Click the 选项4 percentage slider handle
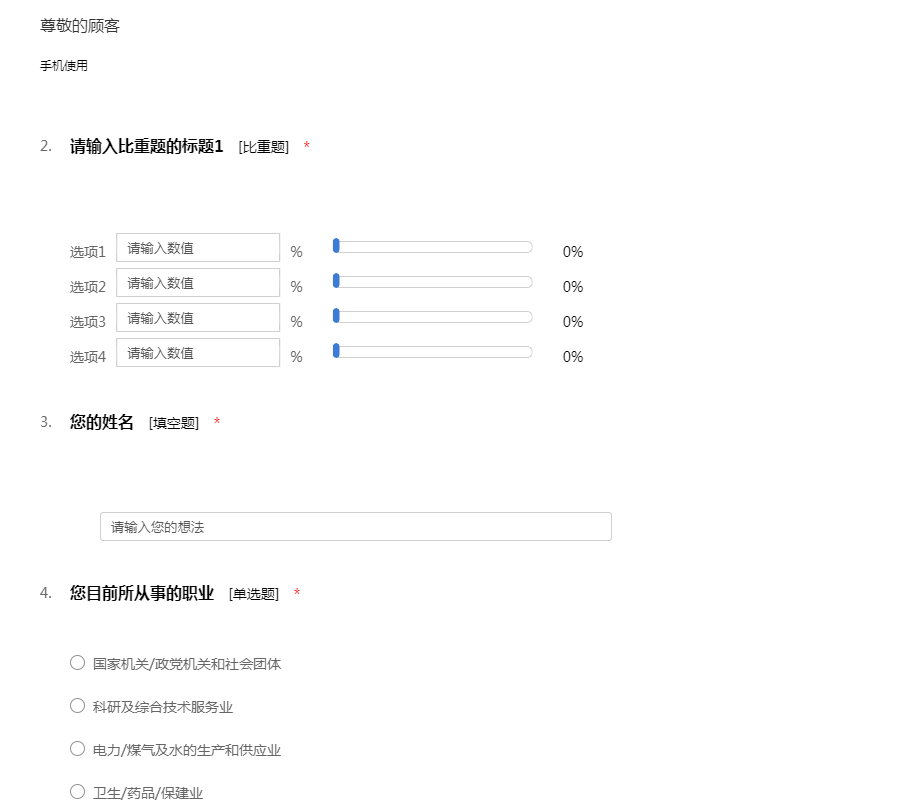The width and height of the screenshot is (900, 800). pyautogui.click(x=336, y=351)
